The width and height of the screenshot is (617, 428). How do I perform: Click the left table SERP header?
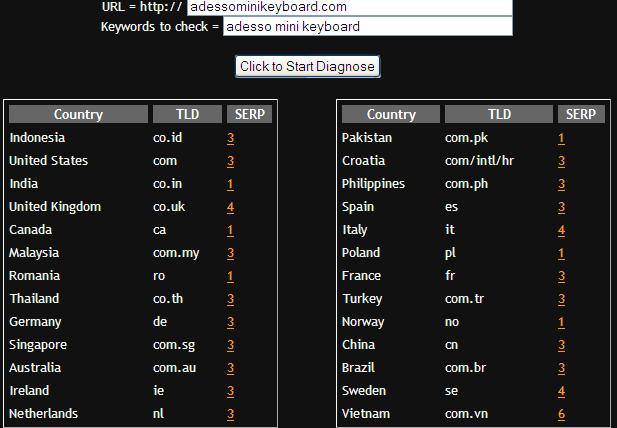coord(249,114)
